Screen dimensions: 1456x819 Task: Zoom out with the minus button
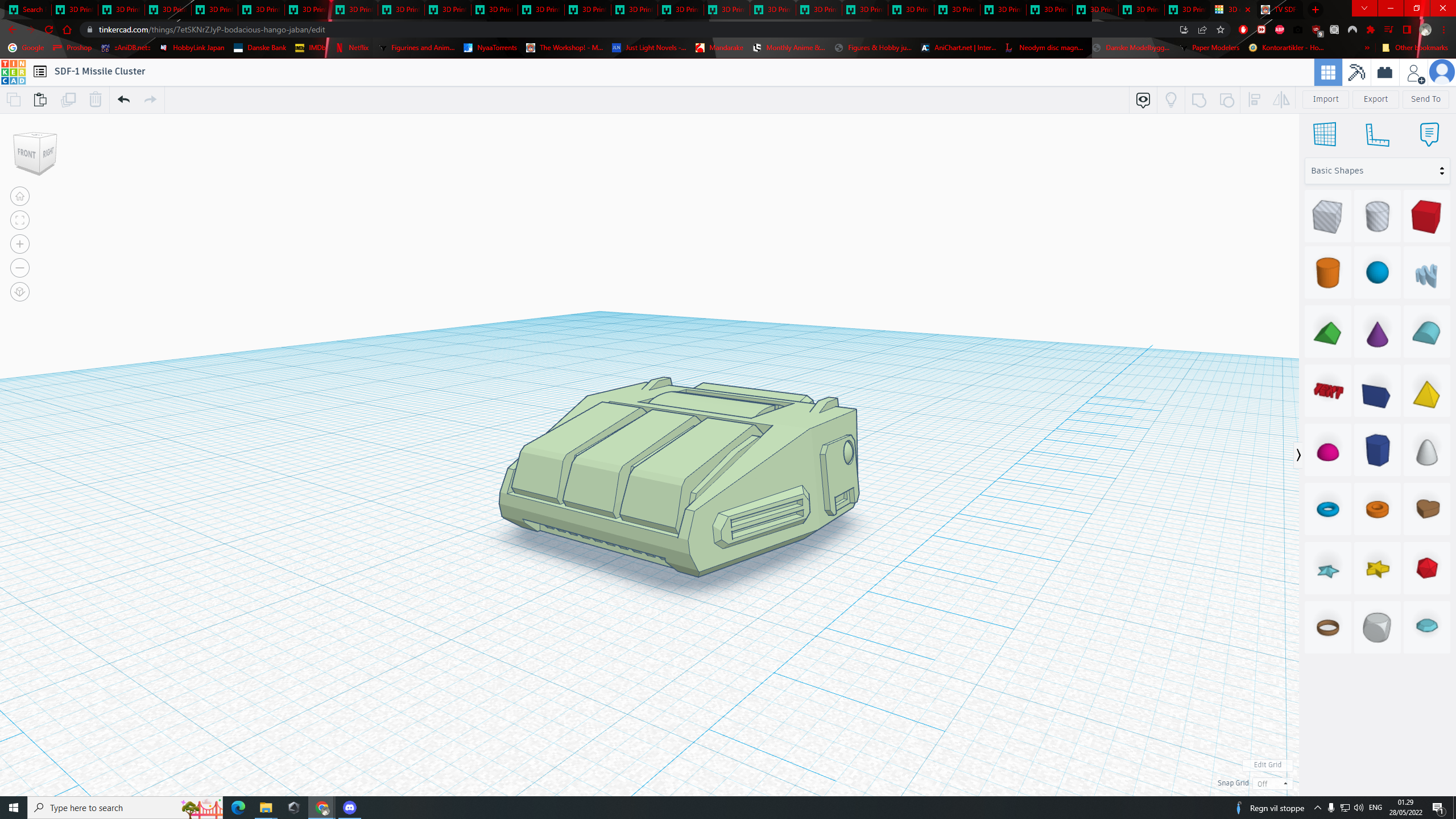20,268
